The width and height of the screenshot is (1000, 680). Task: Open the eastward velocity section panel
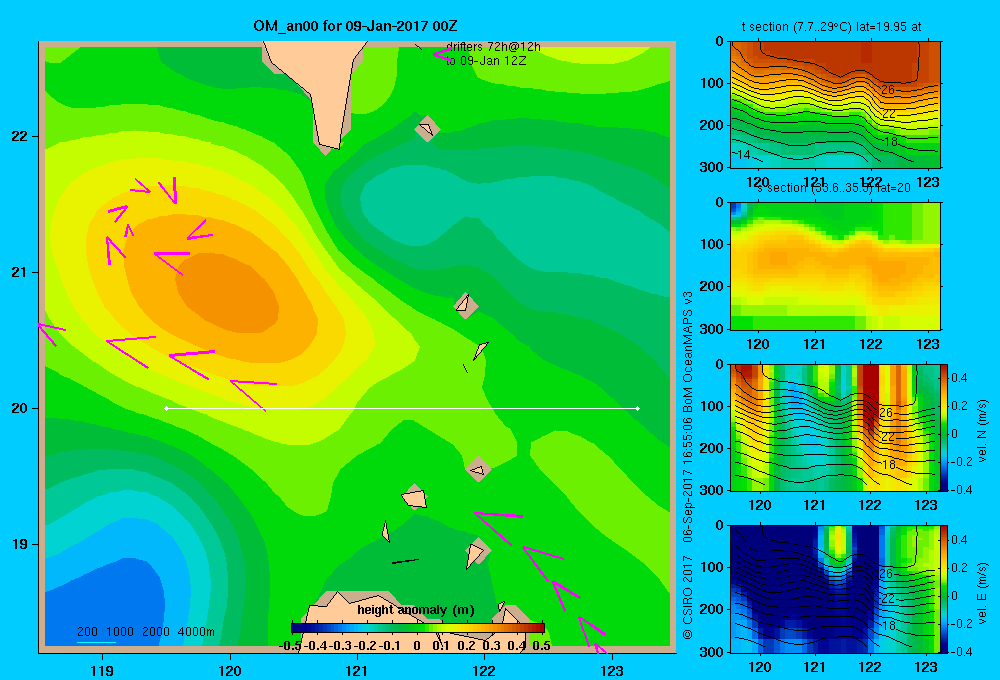tap(834, 589)
